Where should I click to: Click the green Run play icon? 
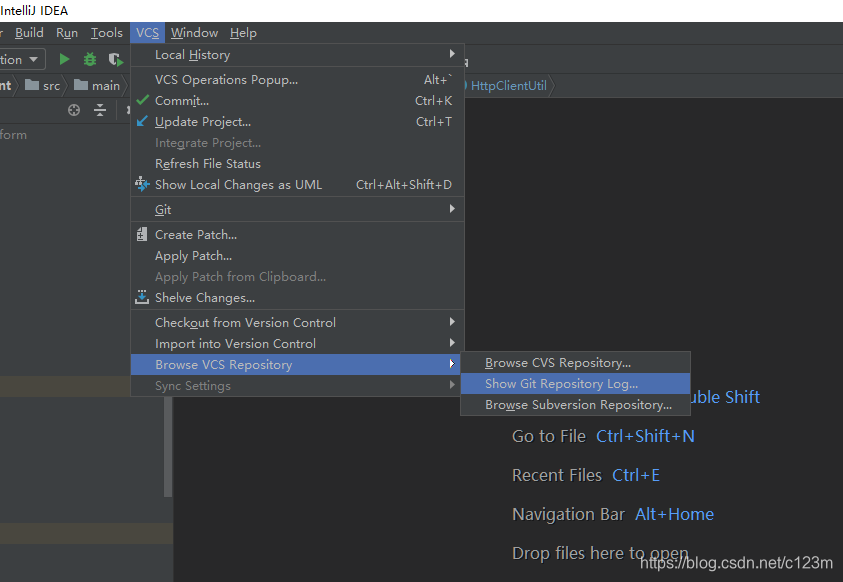click(x=64, y=59)
